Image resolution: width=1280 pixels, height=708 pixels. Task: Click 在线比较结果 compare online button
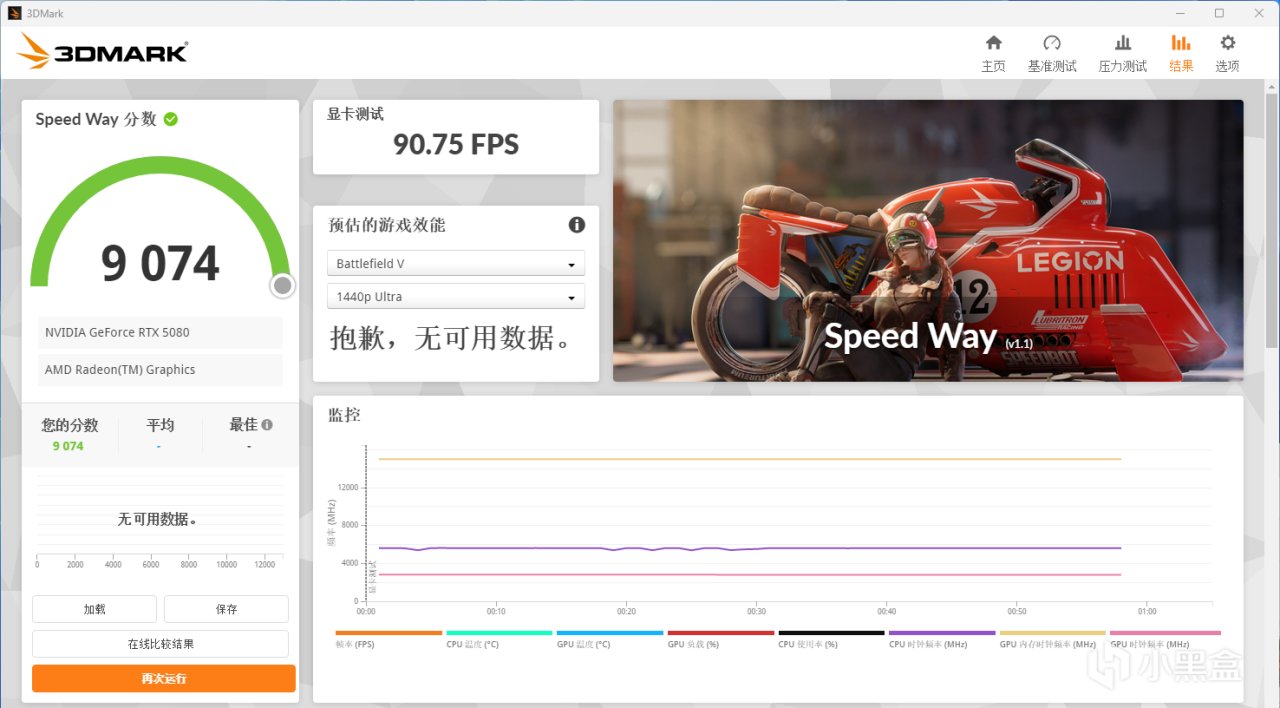click(160, 644)
